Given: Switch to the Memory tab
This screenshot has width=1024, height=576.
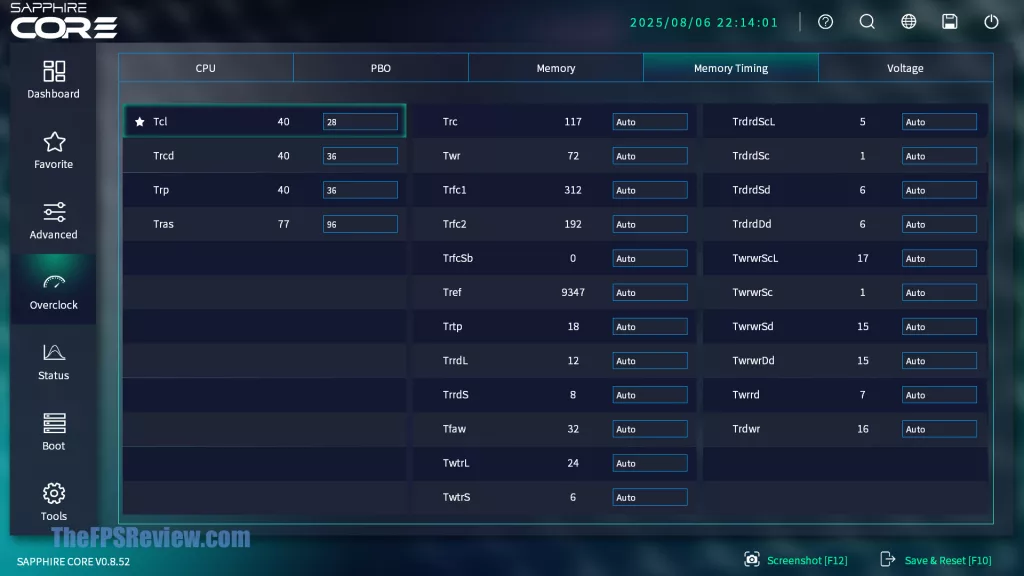Looking at the screenshot, I should [x=556, y=68].
